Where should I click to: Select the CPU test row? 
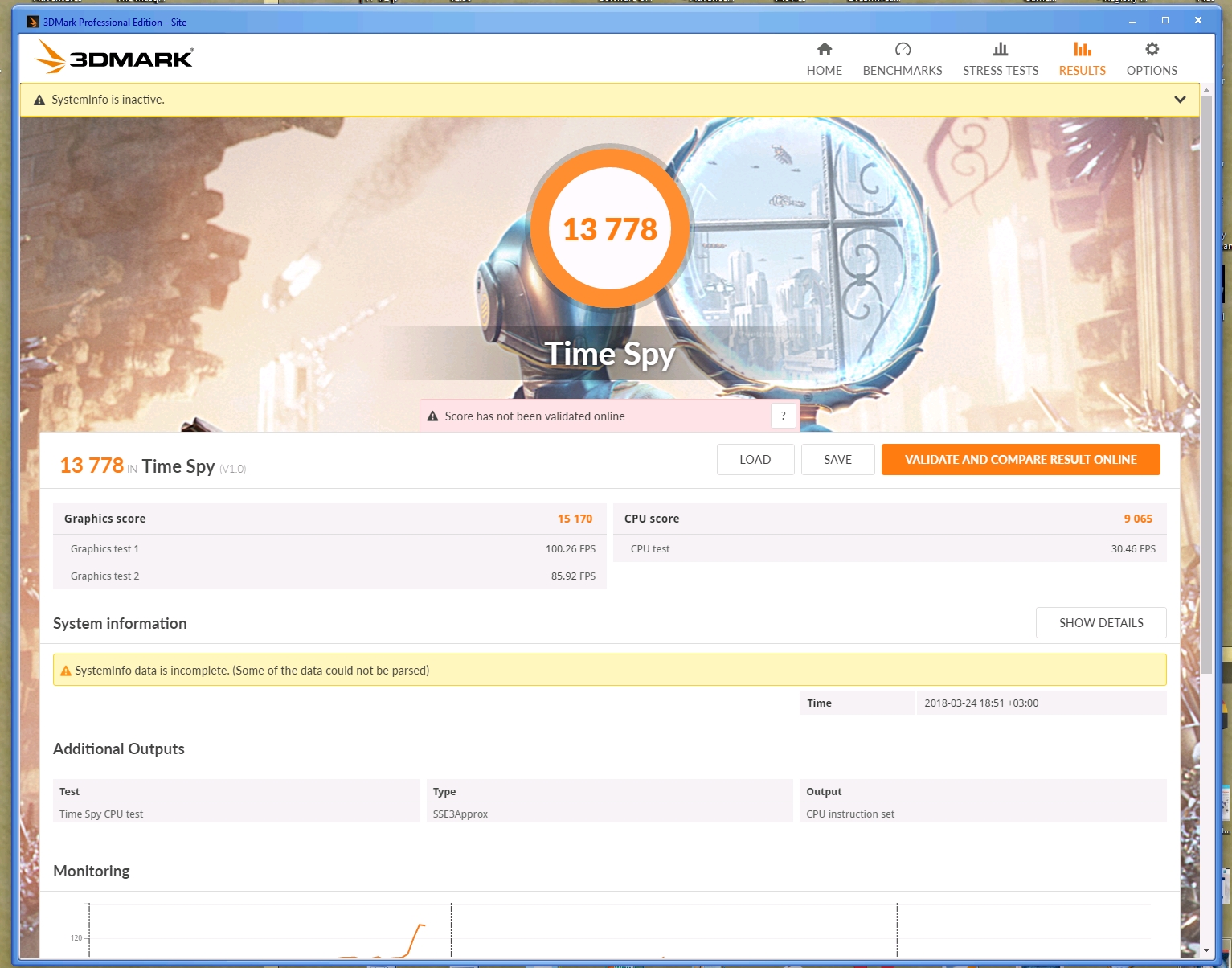click(x=890, y=548)
